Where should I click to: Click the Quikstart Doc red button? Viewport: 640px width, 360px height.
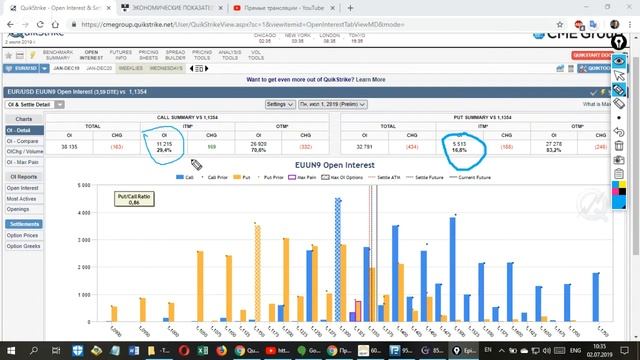(x=591, y=55)
